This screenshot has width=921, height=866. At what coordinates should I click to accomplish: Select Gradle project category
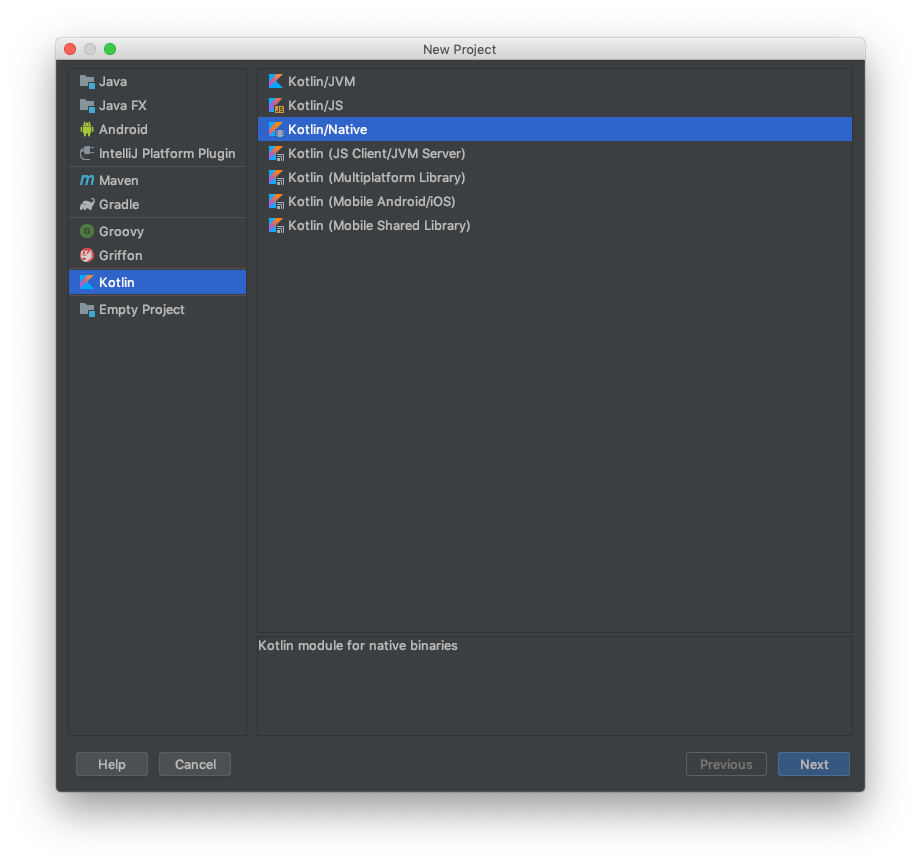157,204
